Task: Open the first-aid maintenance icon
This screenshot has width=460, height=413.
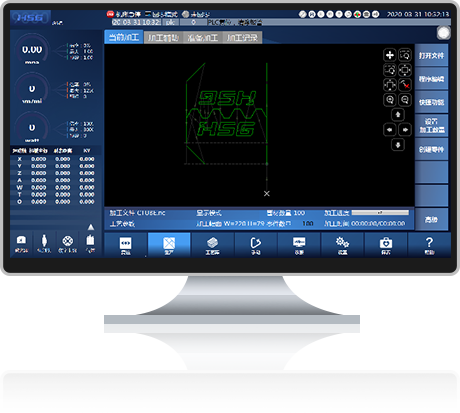Action: 386,245
